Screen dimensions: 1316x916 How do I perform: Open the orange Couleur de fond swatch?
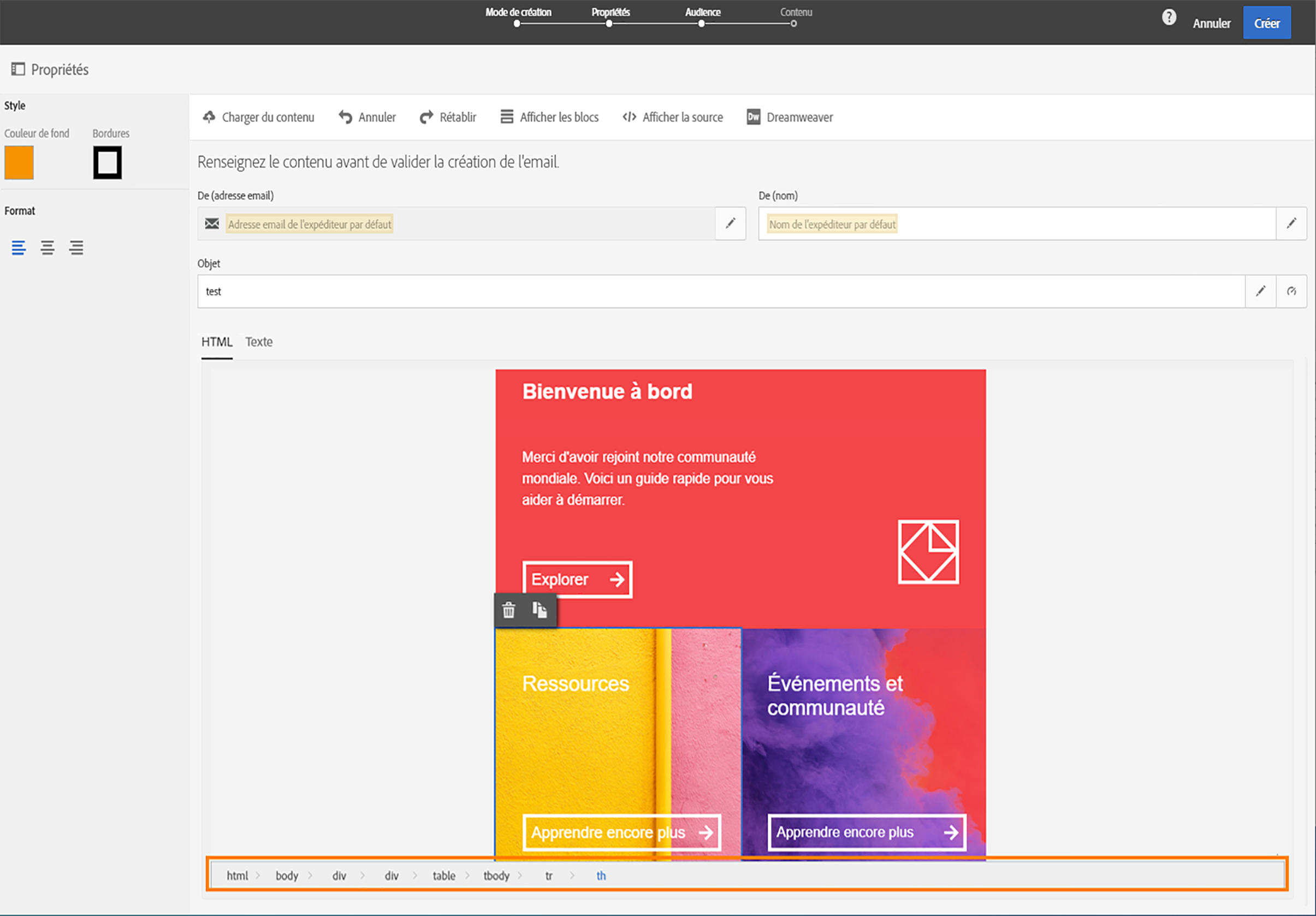click(19, 163)
